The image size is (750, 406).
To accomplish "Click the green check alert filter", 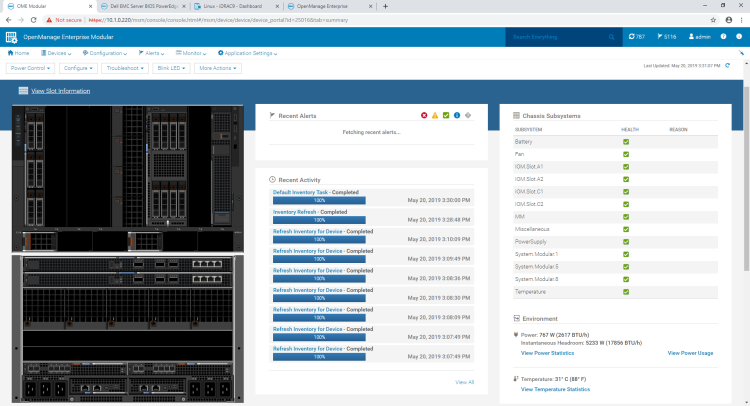I will [446, 115].
